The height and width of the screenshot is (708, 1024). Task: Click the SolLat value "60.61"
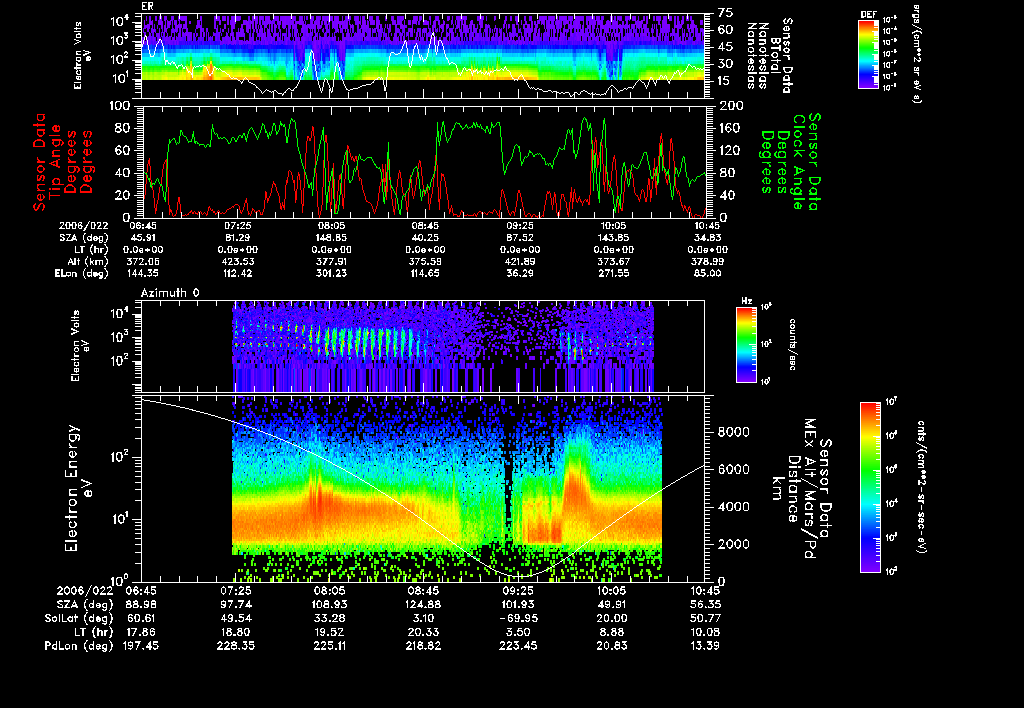point(142,618)
